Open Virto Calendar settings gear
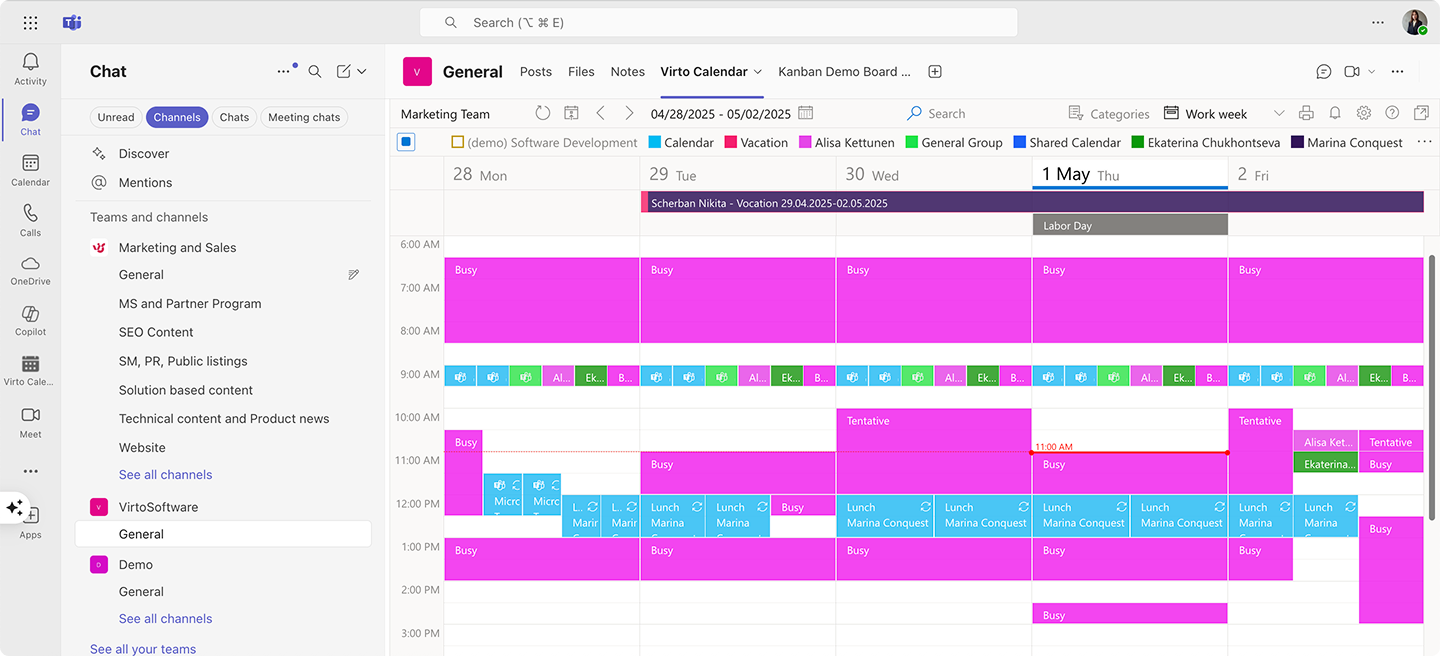1440x656 pixels. [1364, 113]
